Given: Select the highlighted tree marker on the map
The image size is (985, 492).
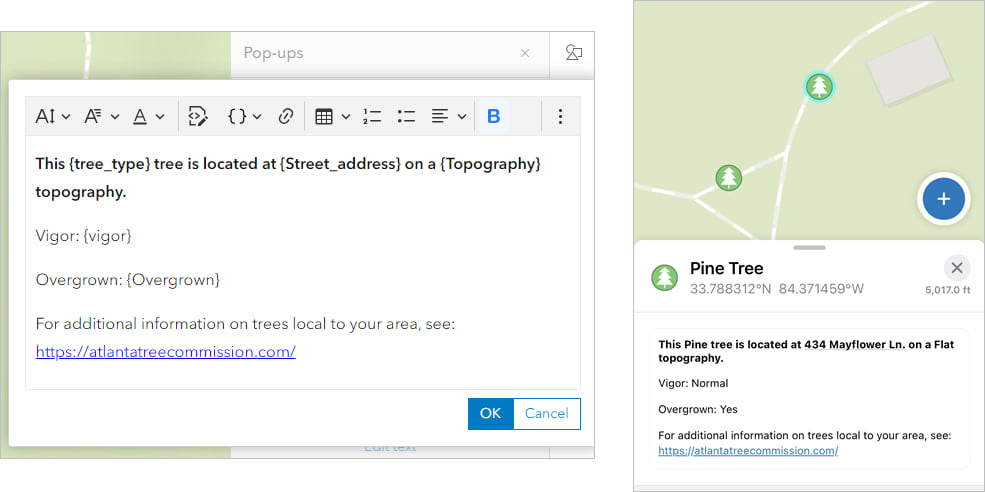Looking at the screenshot, I should point(819,86).
